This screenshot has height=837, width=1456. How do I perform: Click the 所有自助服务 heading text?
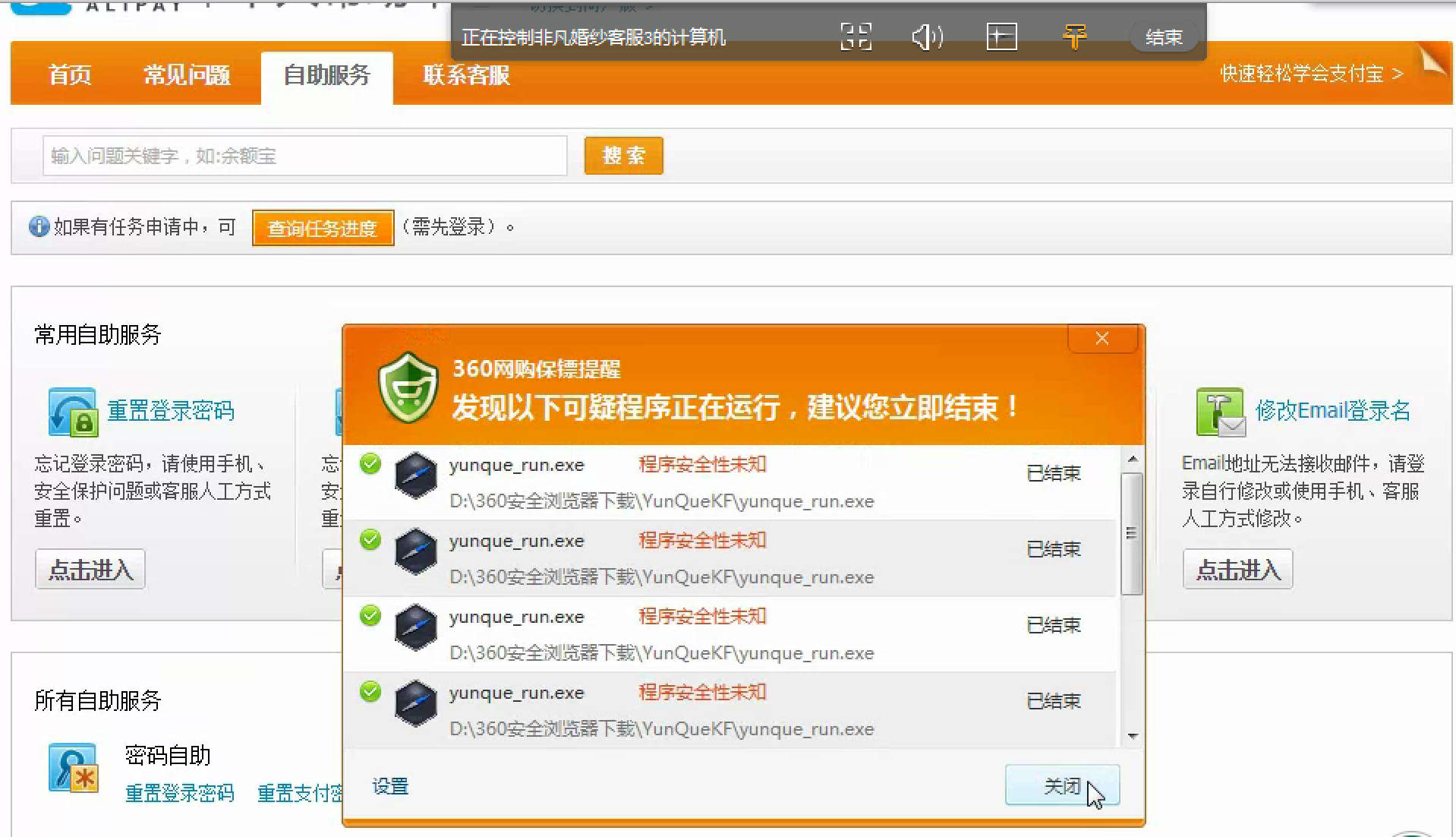(x=98, y=700)
